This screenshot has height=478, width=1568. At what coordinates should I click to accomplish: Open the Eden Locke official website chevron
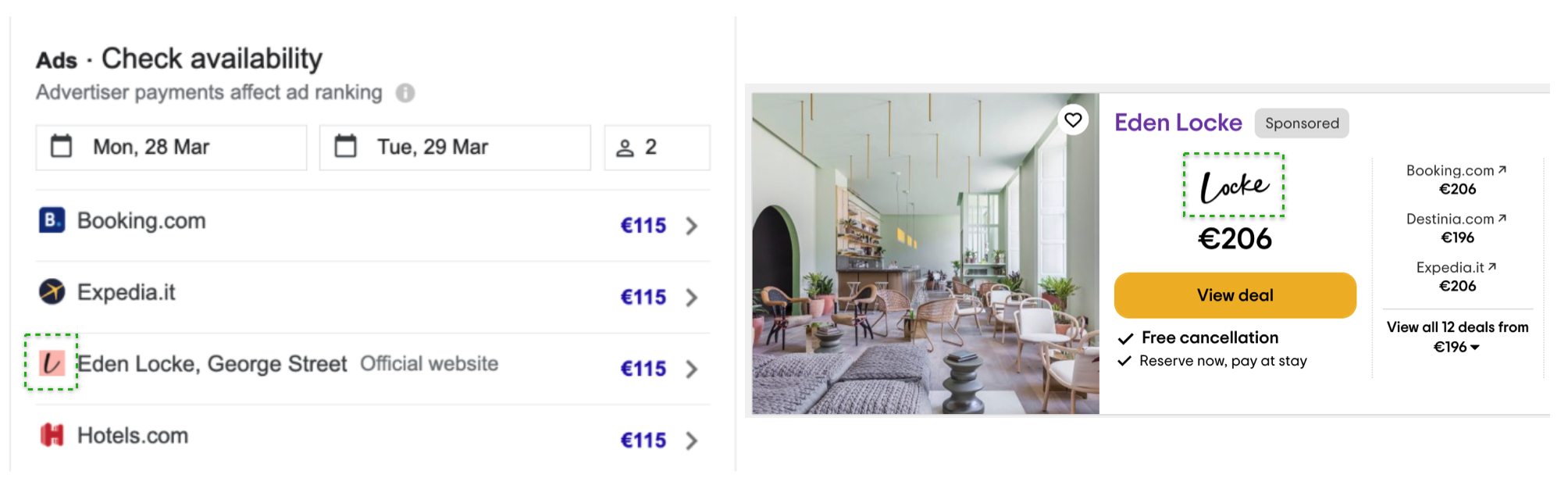(x=691, y=369)
